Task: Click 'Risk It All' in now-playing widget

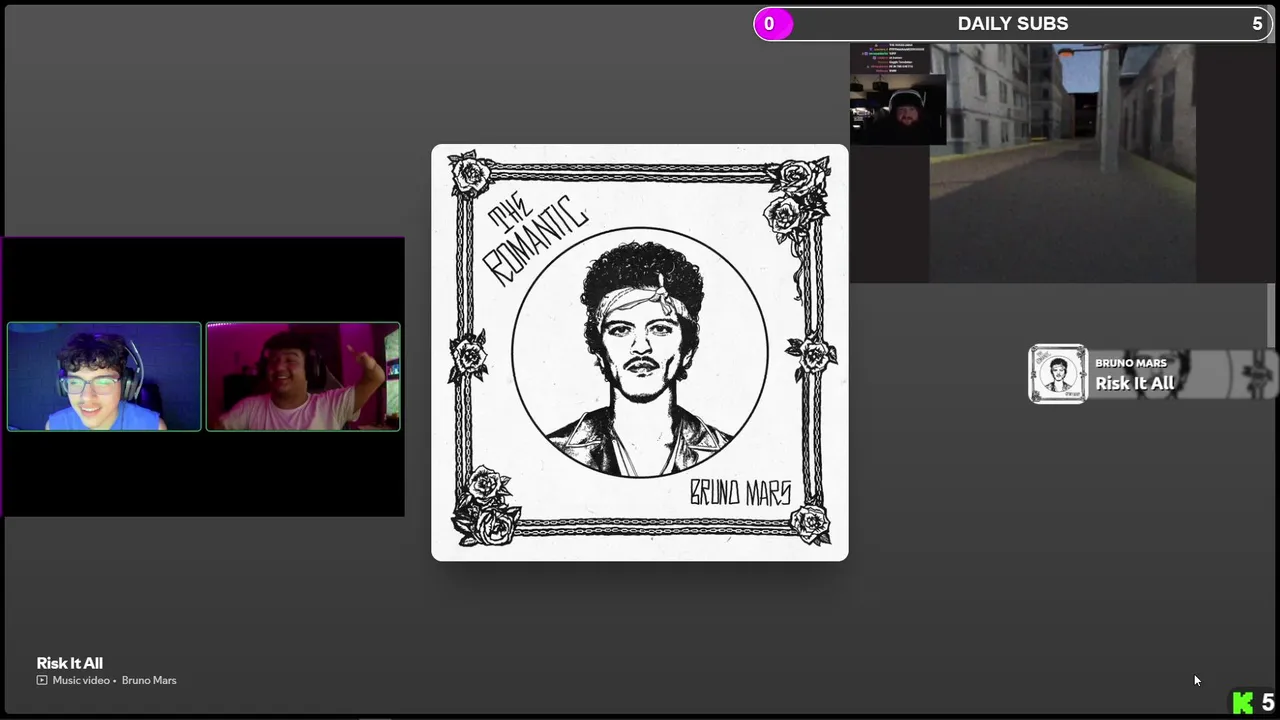Action: point(1135,383)
